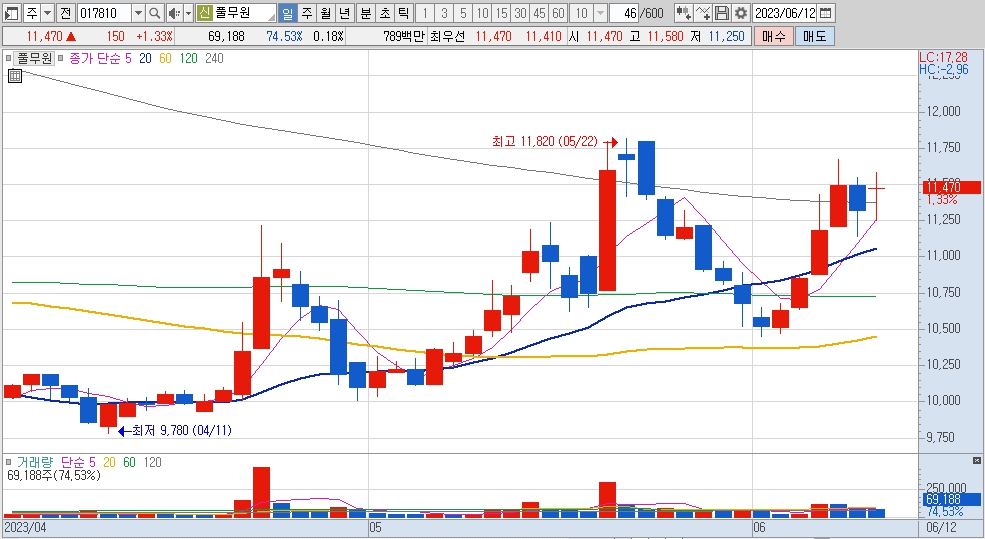
Task: Click the 매도 sell button
Action: [815, 36]
